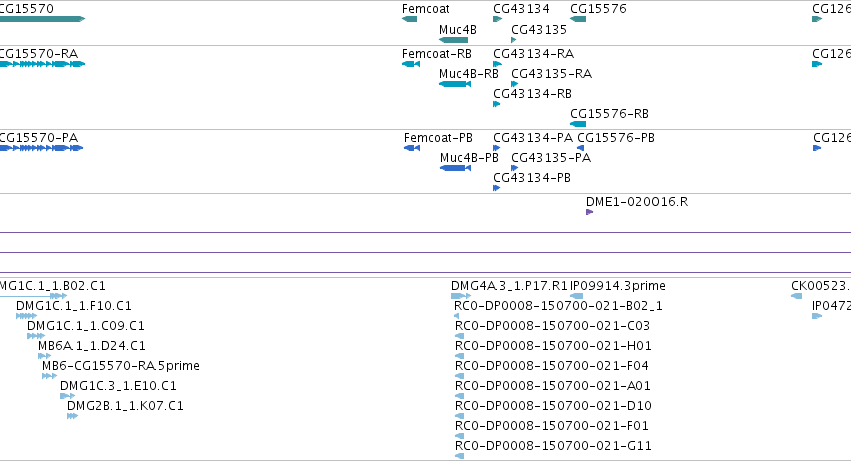Click the purple glyph under DME1-020016.R

[589, 212]
